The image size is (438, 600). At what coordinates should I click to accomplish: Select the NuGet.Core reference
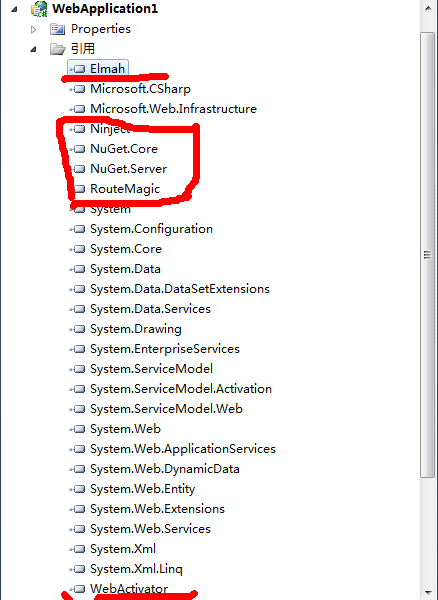[x=124, y=149]
